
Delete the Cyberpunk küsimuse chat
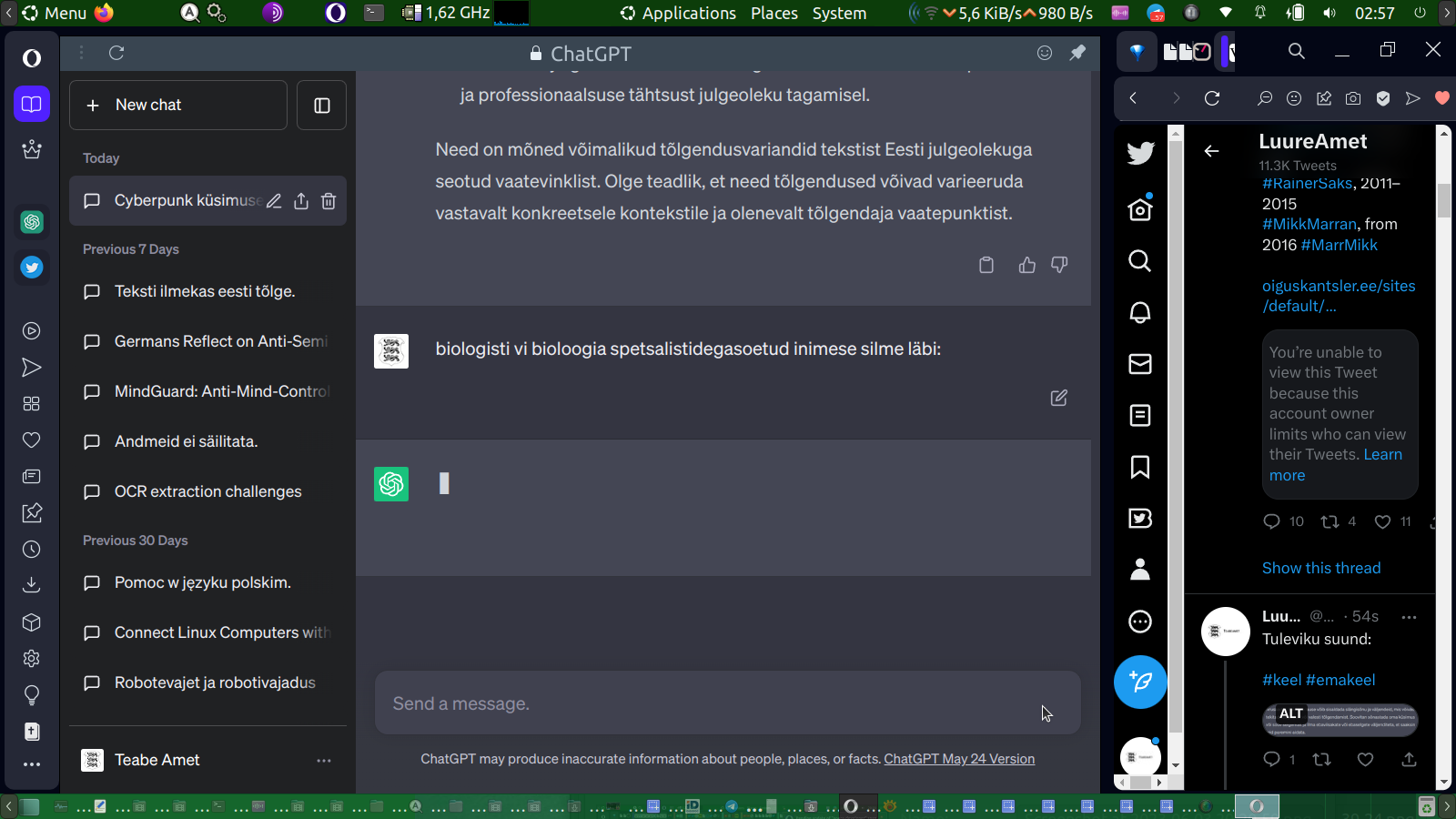[329, 201]
